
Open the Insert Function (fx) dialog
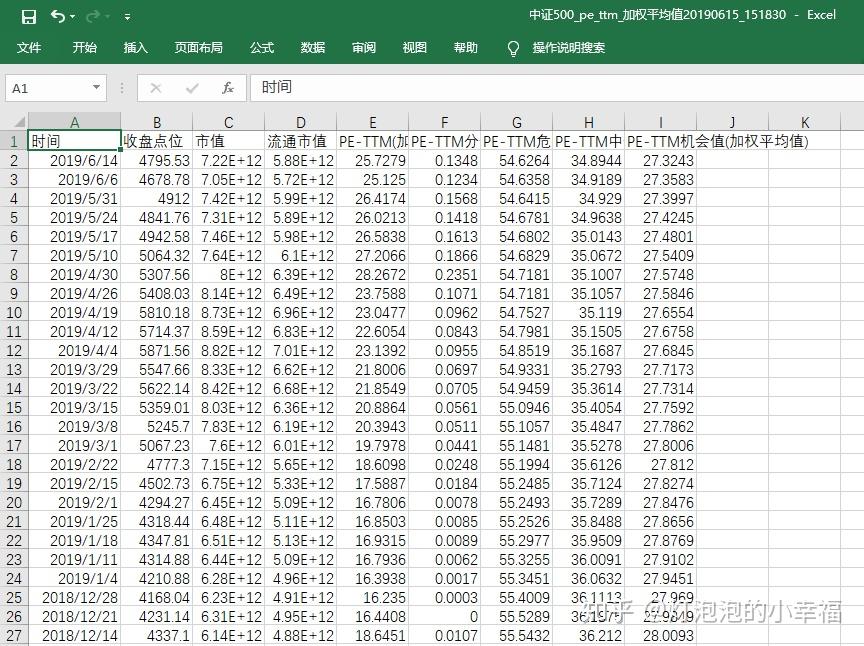[228, 87]
